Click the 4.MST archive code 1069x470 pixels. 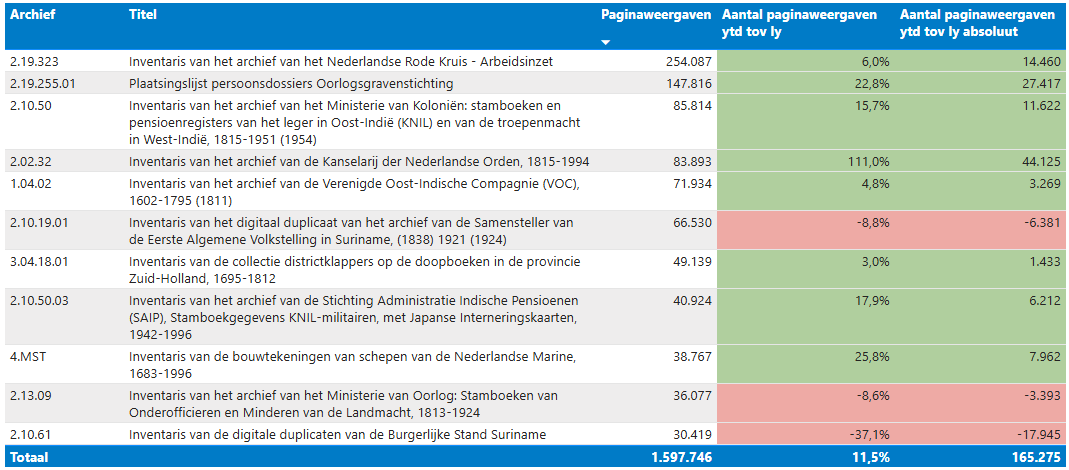[28, 356]
